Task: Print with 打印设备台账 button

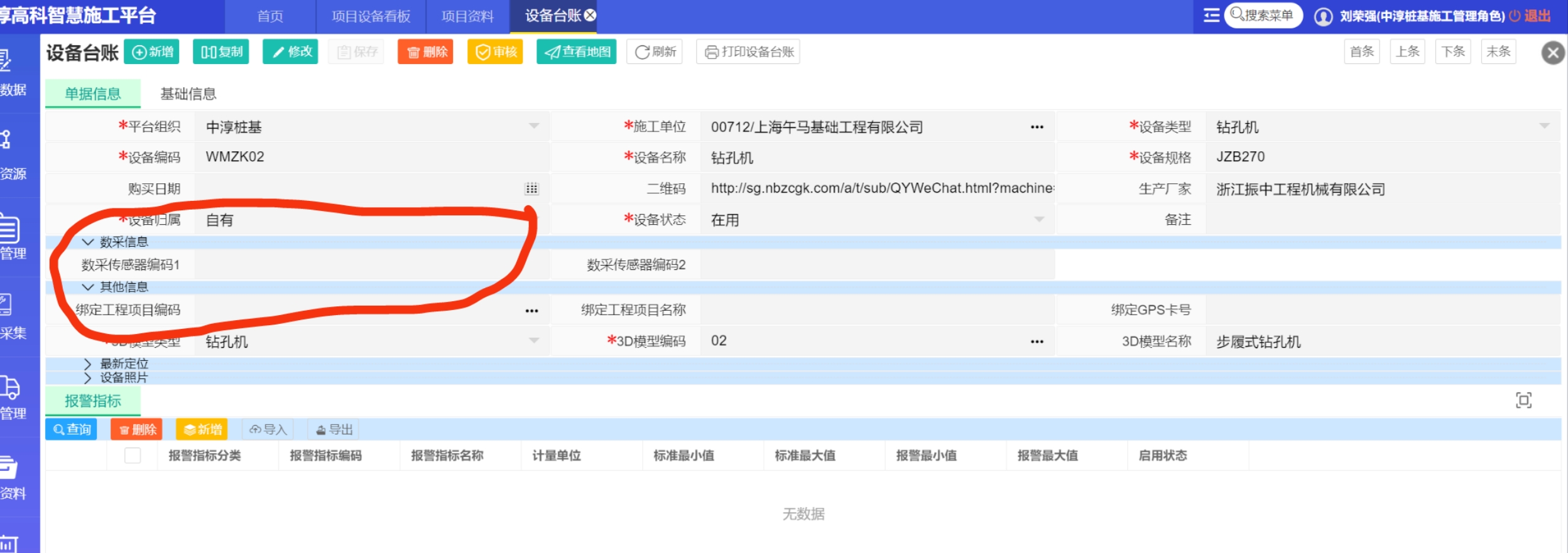Action: [748, 52]
